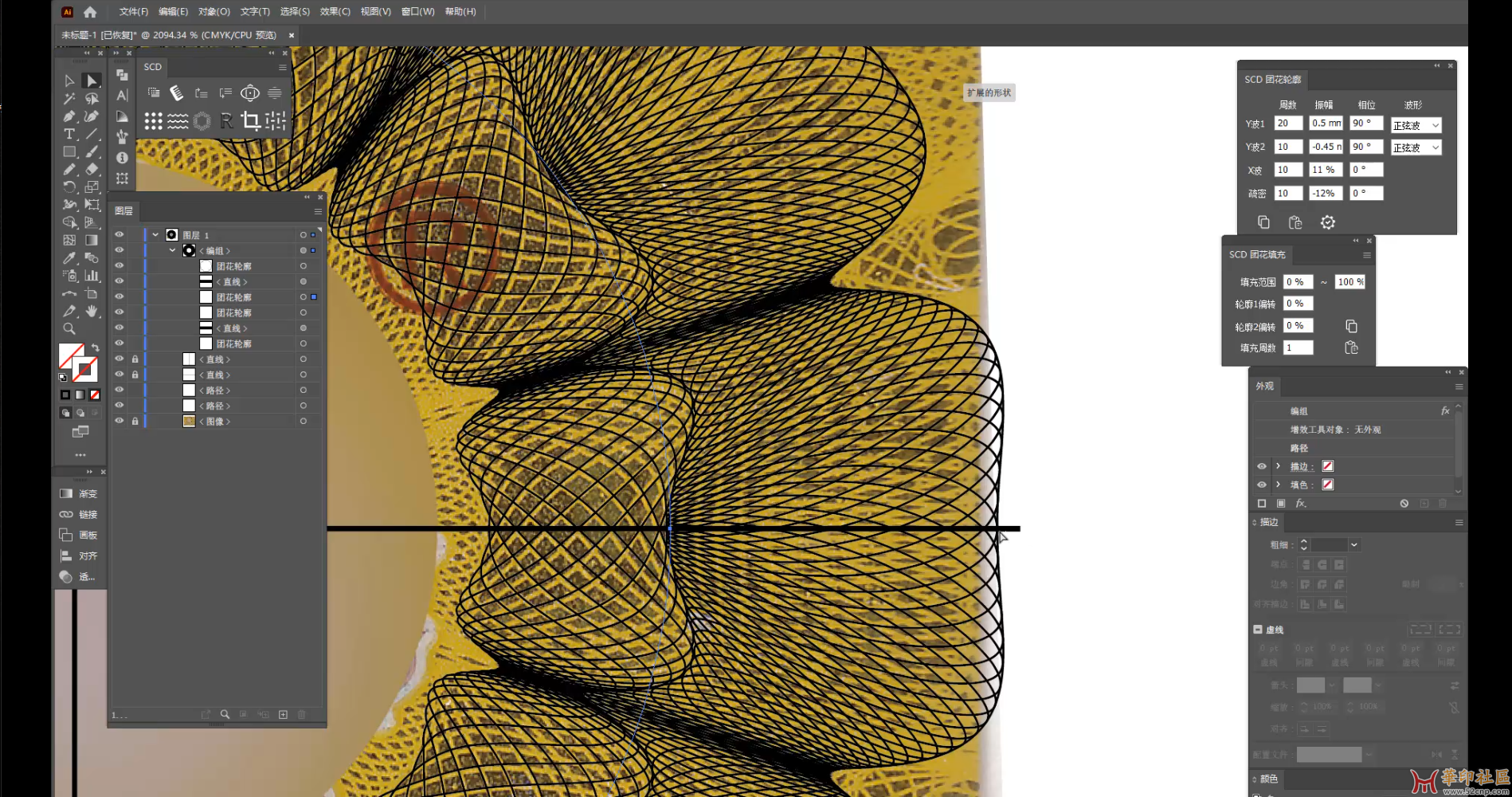
Task: Open the 编辑(E) menu
Action: click(174, 12)
